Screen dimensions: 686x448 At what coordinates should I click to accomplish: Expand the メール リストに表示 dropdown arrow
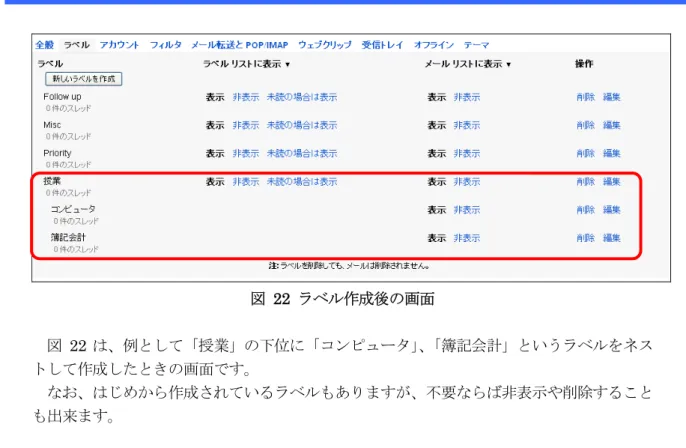[x=508, y=64]
